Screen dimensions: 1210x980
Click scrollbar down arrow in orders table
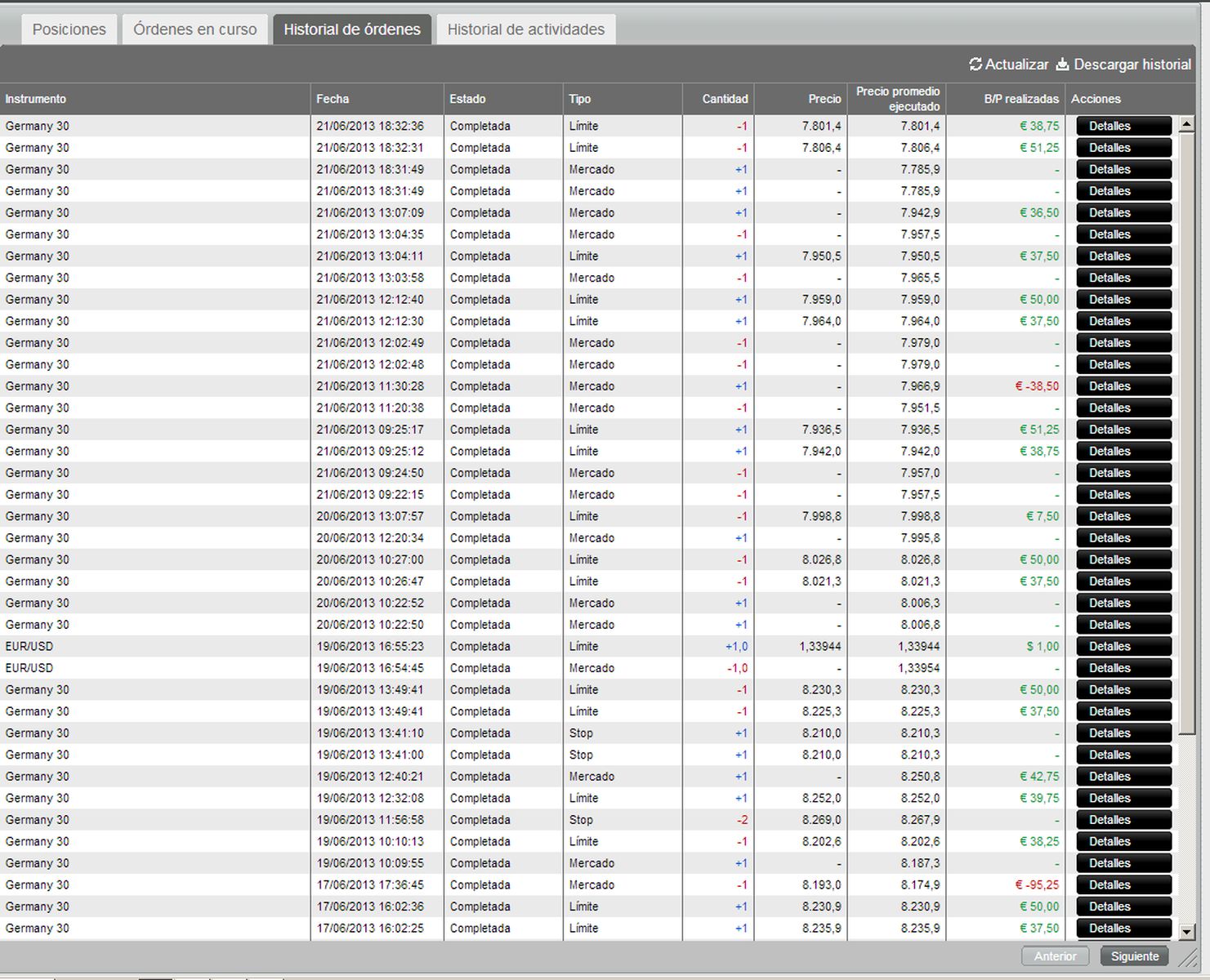coord(1187,931)
